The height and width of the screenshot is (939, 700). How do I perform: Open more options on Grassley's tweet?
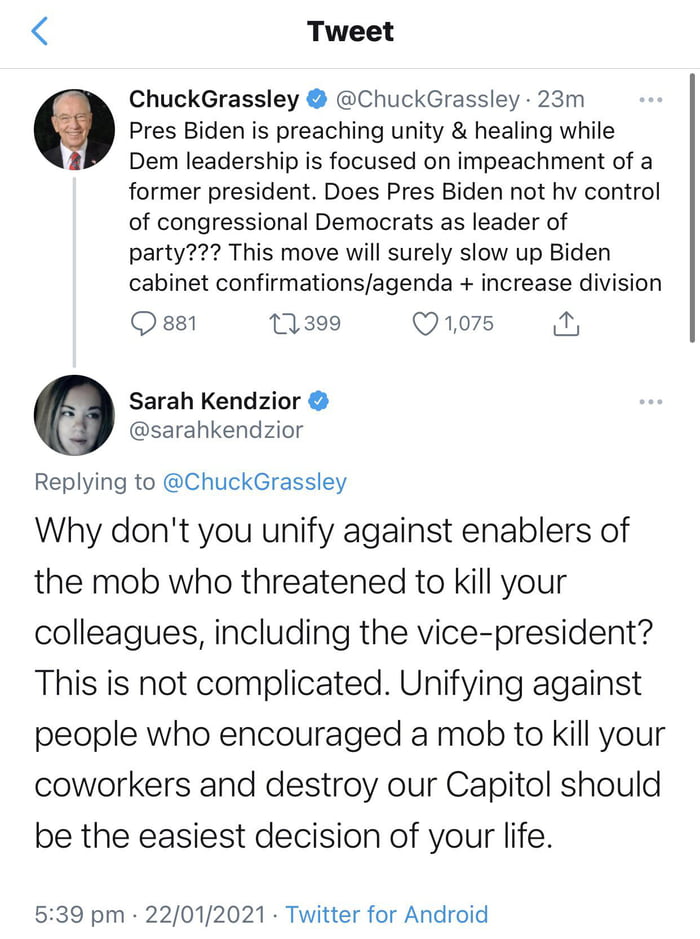[x=650, y=100]
